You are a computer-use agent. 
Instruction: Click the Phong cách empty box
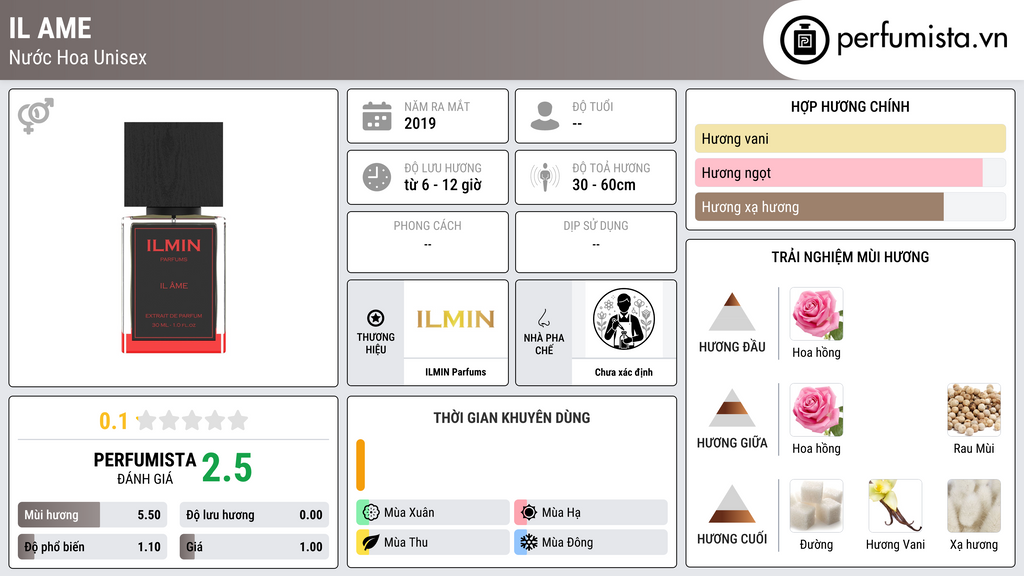(x=428, y=242)
